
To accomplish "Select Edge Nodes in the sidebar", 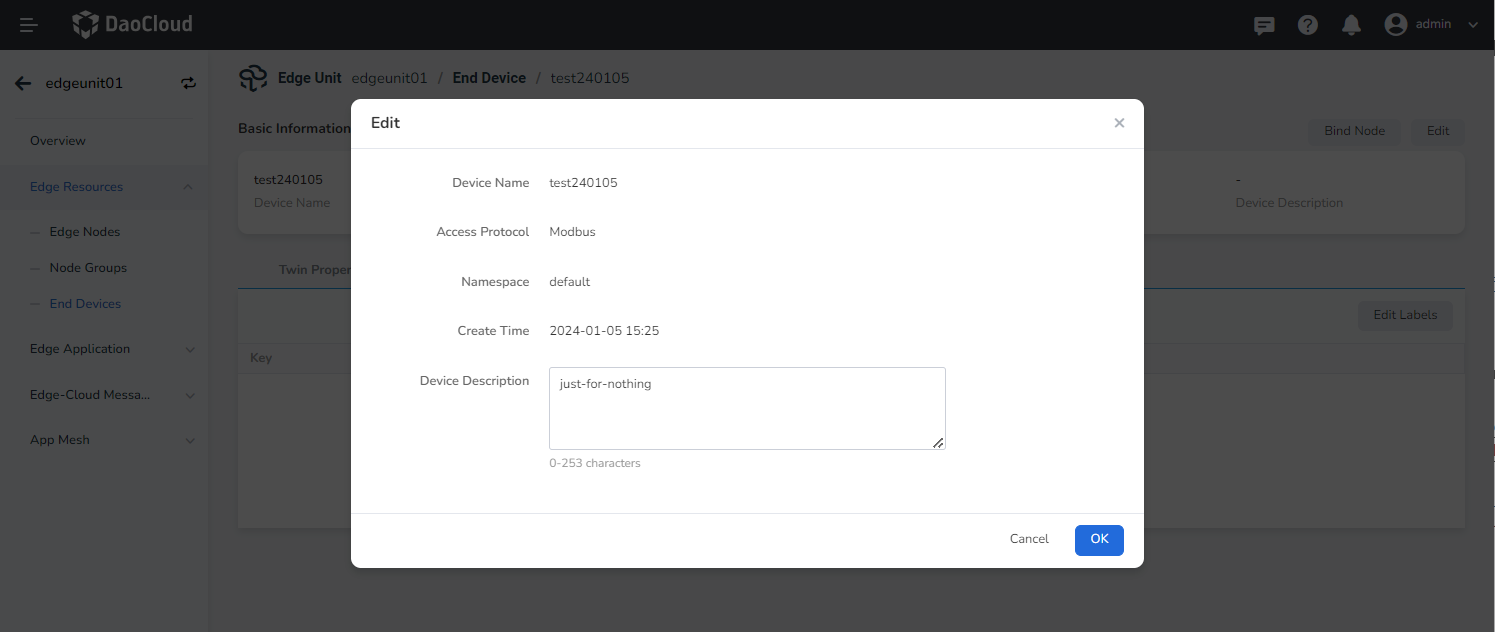I will (85, 232).
